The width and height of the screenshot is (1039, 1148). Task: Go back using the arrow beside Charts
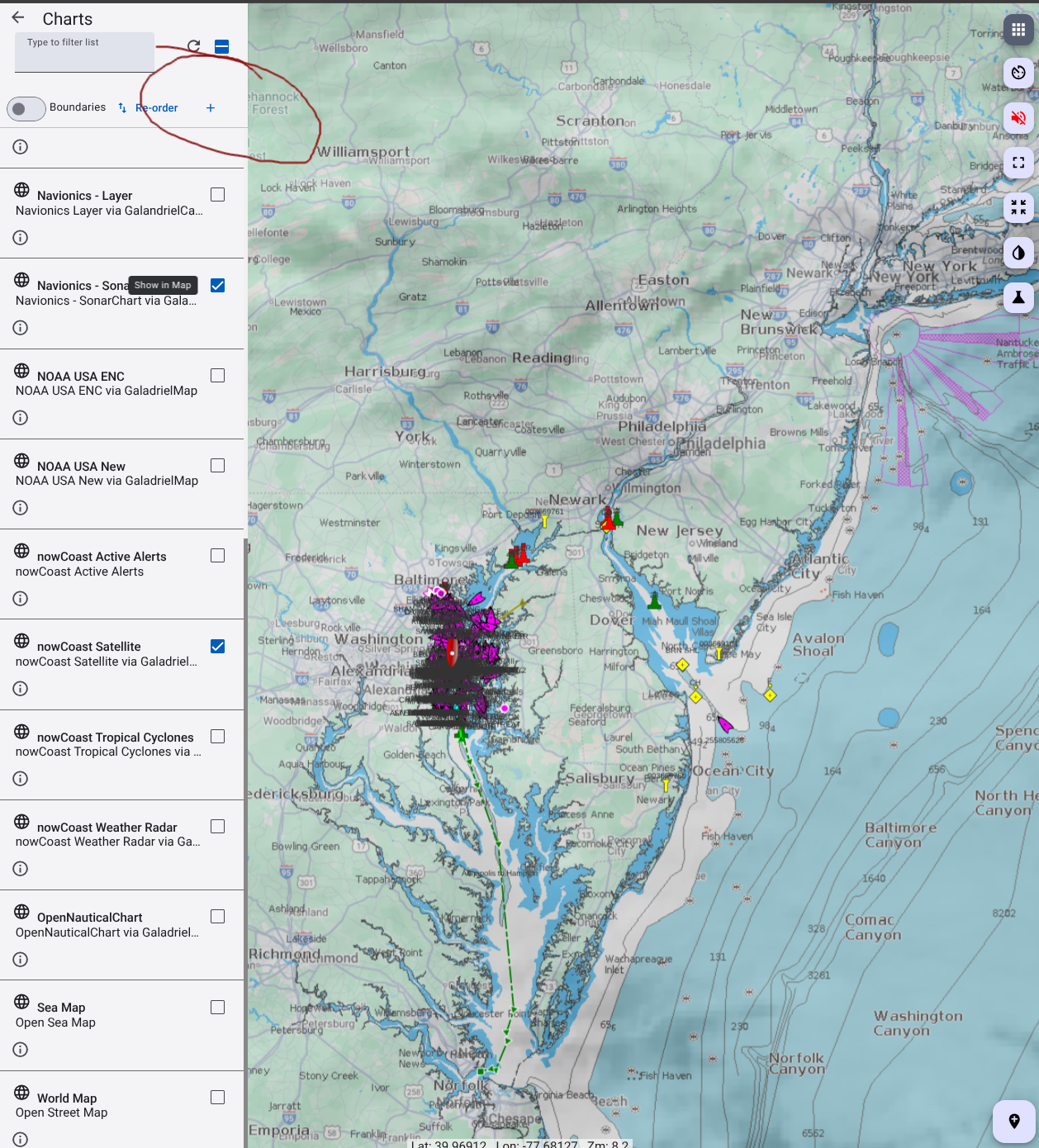[x=18, y=17]
